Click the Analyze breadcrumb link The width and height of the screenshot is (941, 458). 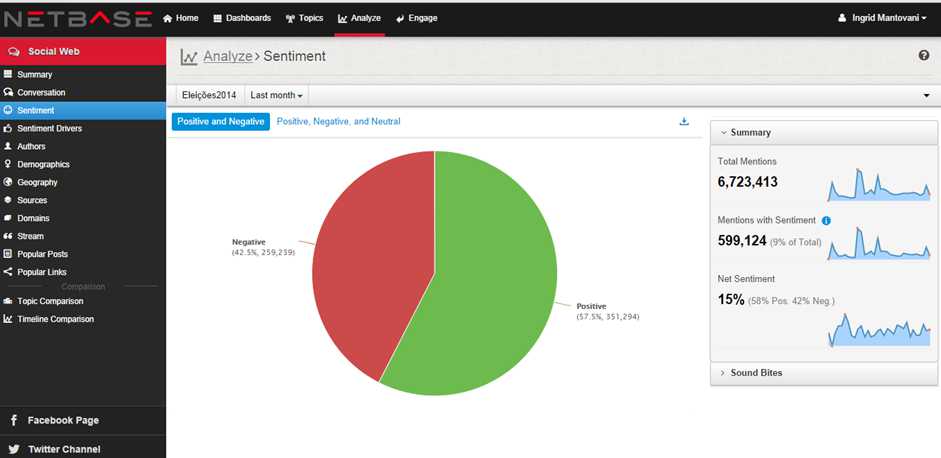[x=227, y=57]
